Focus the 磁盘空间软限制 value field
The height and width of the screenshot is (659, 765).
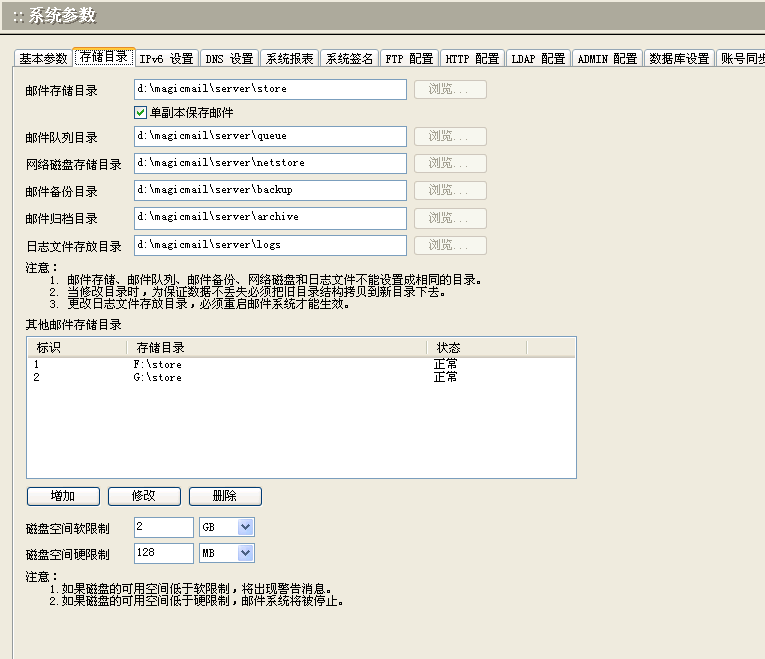[x=162, y=527]
